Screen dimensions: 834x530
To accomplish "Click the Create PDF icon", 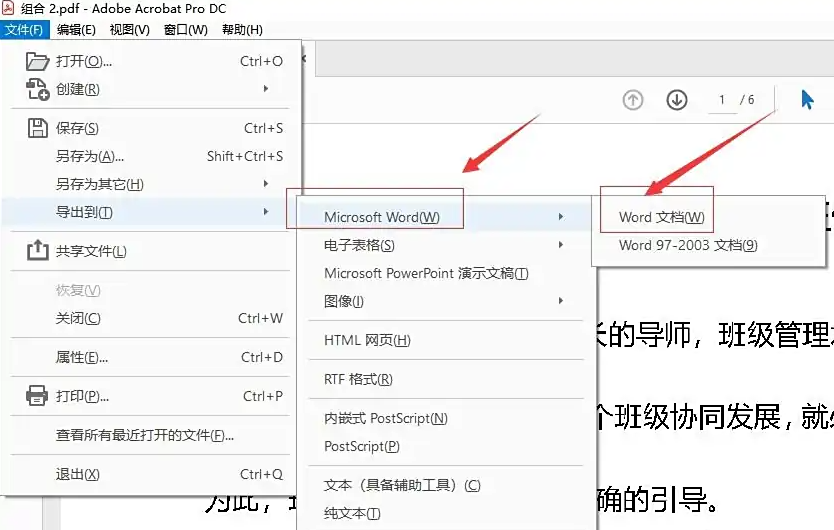I will [x=37, y=89].
